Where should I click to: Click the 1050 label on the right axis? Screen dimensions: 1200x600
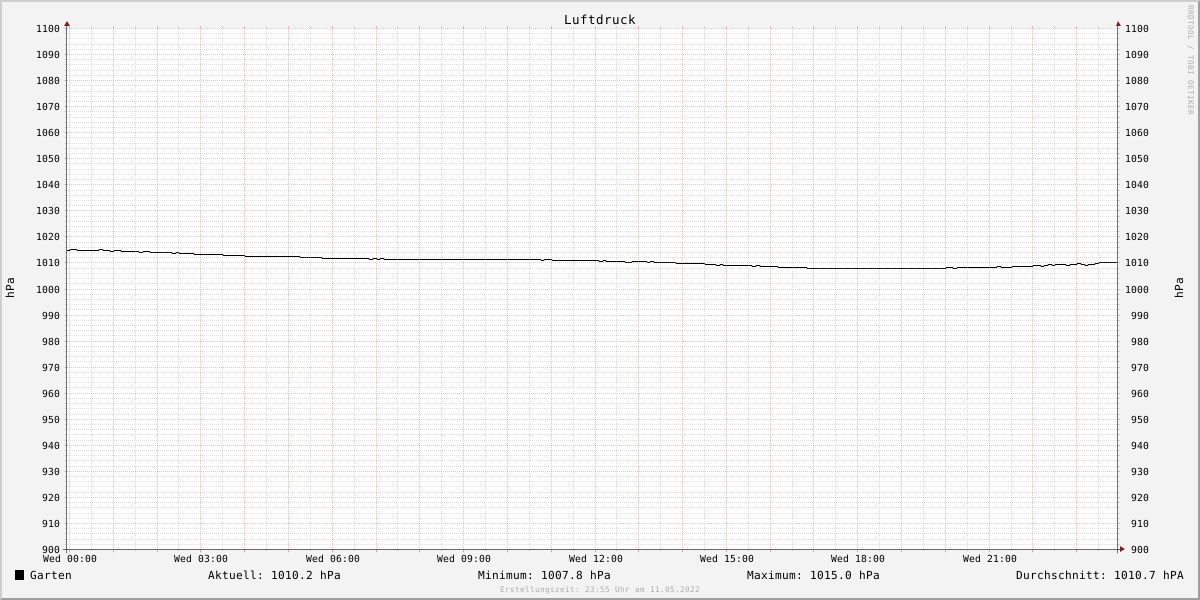coord(1137,159)
